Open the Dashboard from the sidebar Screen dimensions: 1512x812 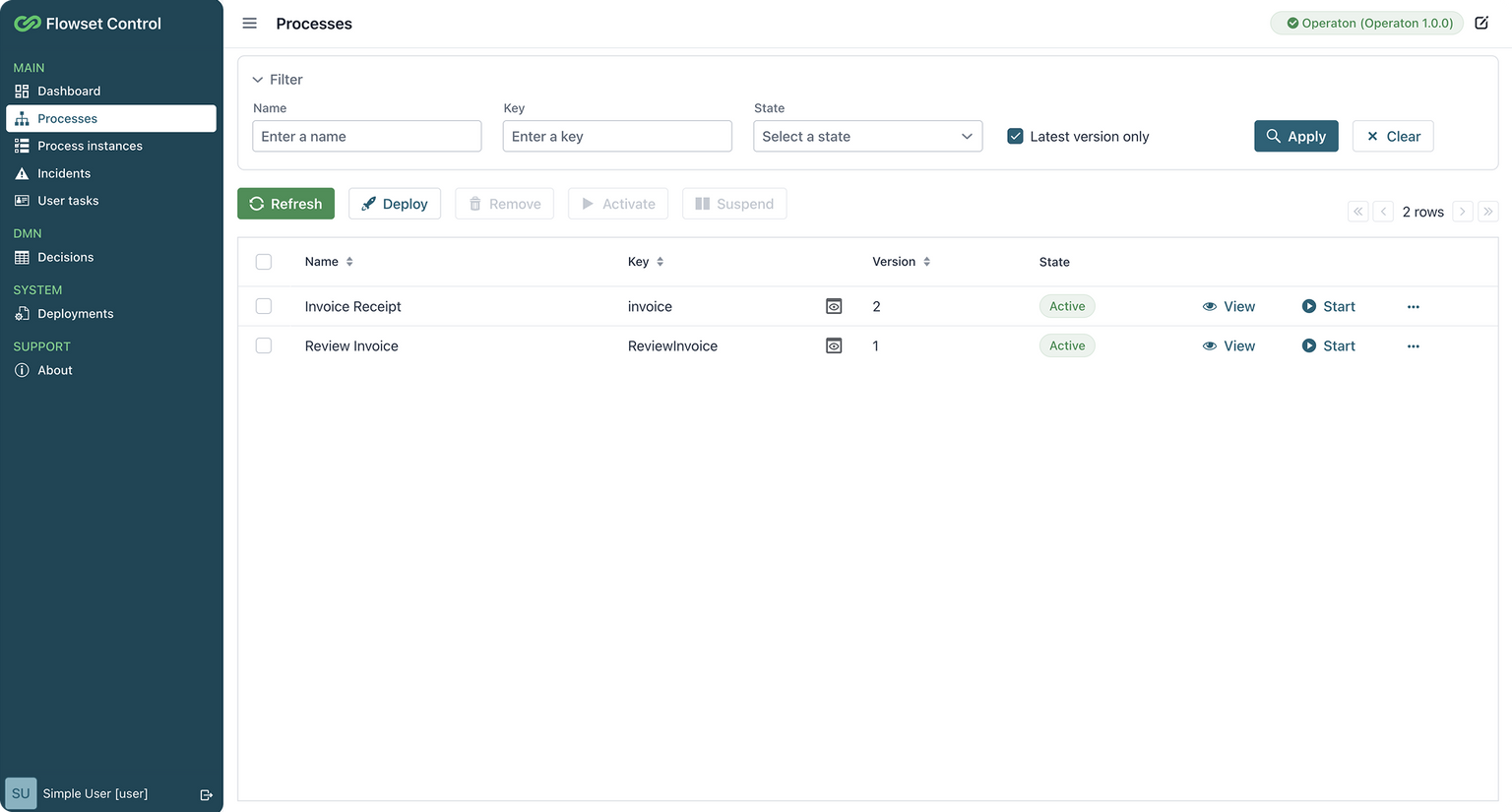tap(68, 90)
